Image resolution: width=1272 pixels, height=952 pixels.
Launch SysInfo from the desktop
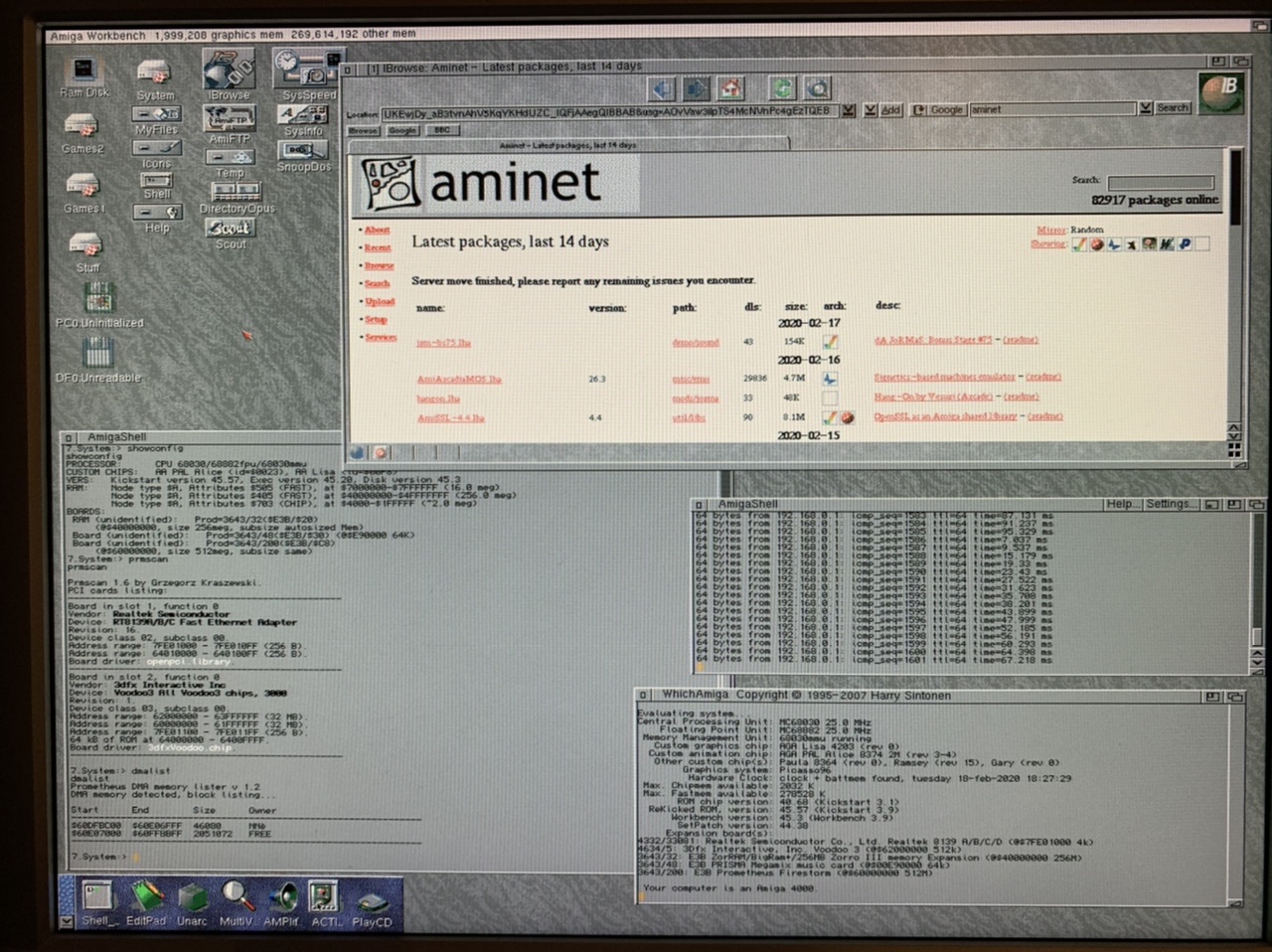303,121
